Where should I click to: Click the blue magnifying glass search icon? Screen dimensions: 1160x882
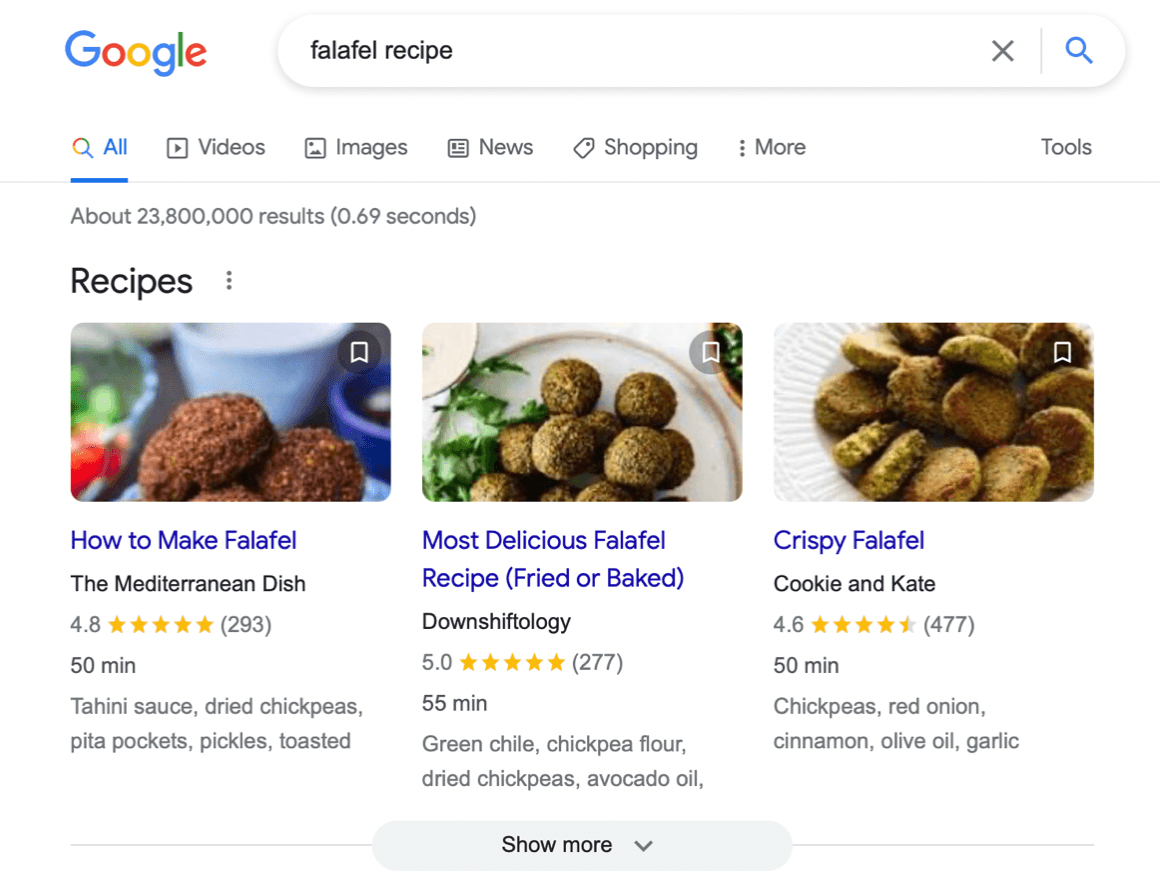(x=1078, y=50)
